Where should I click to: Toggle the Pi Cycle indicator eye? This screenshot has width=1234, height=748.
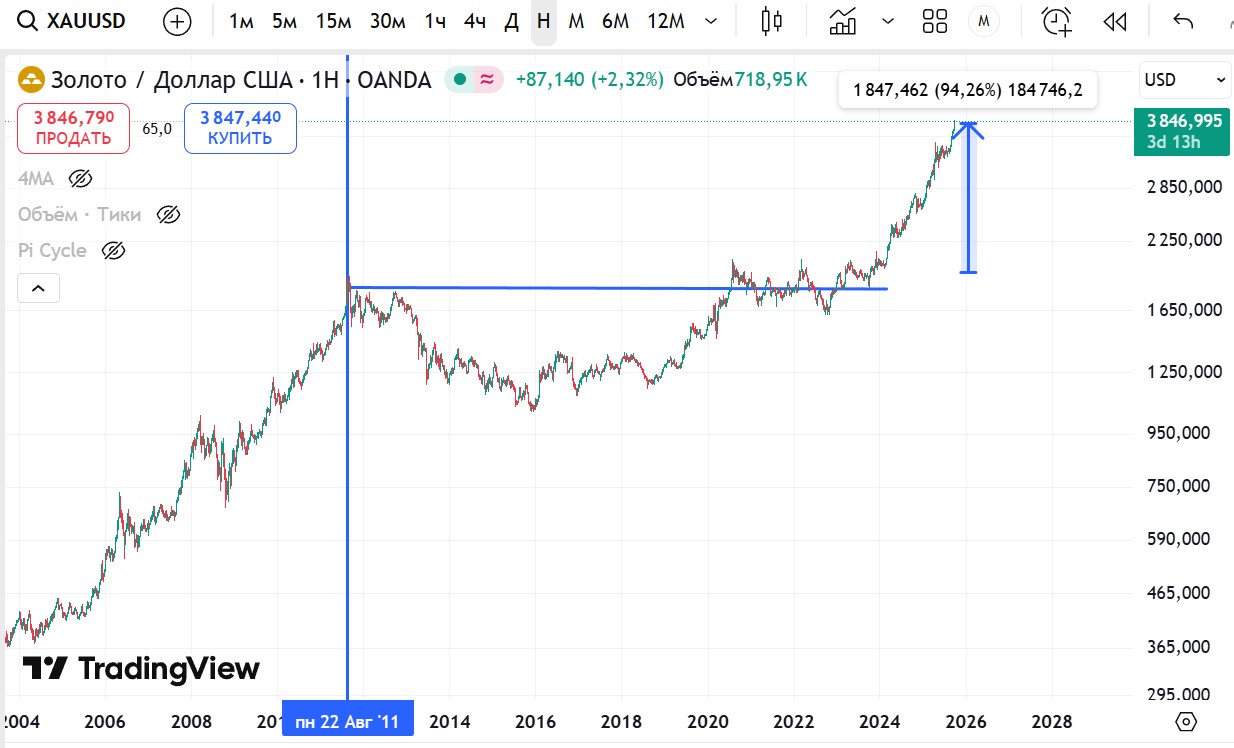coord(114,251)
